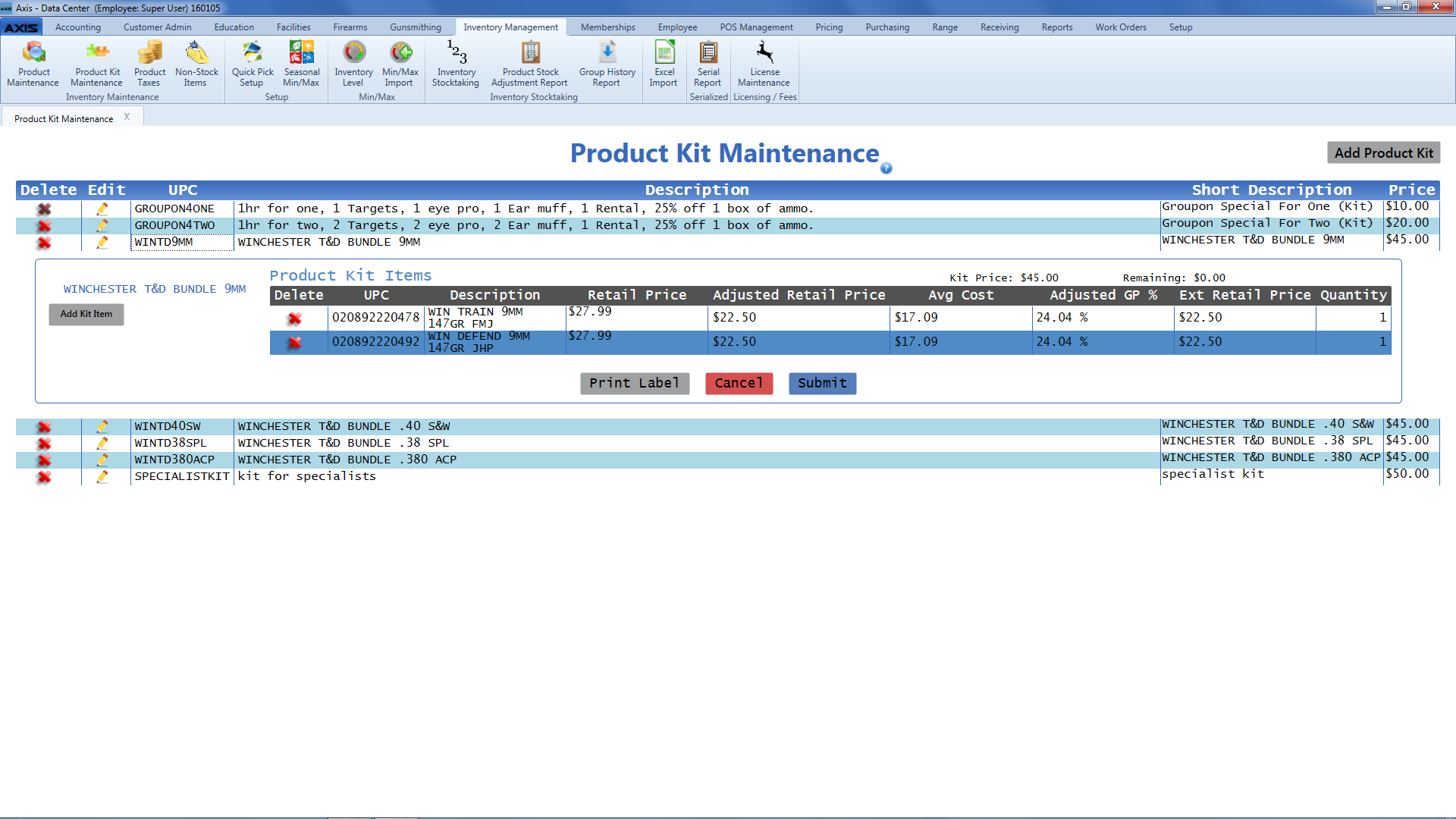Viewport: 1456px width, 819px height.
Task: Select the Receiving ribbon tab
Action: point(999,27)
